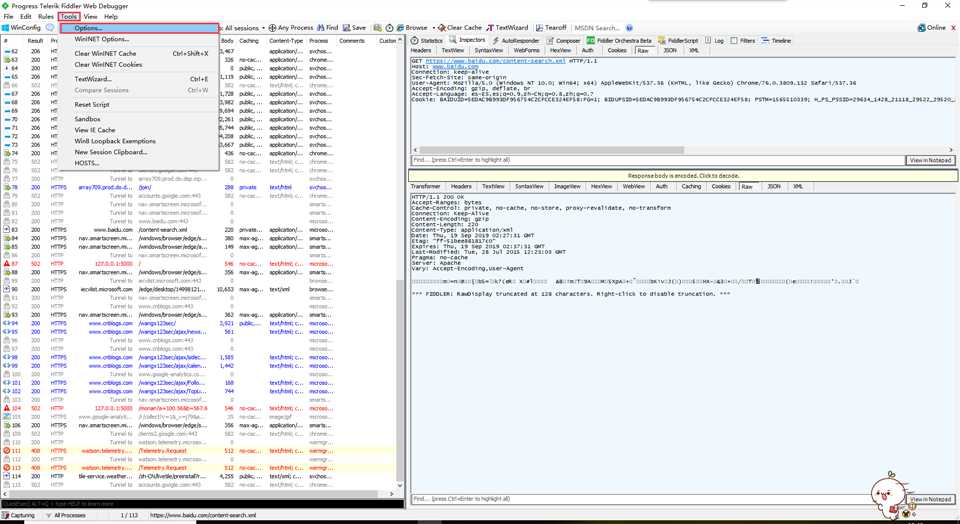Select HOSTS in the Tools menu
The image size is (960, 524).
[x=139, y=163]
